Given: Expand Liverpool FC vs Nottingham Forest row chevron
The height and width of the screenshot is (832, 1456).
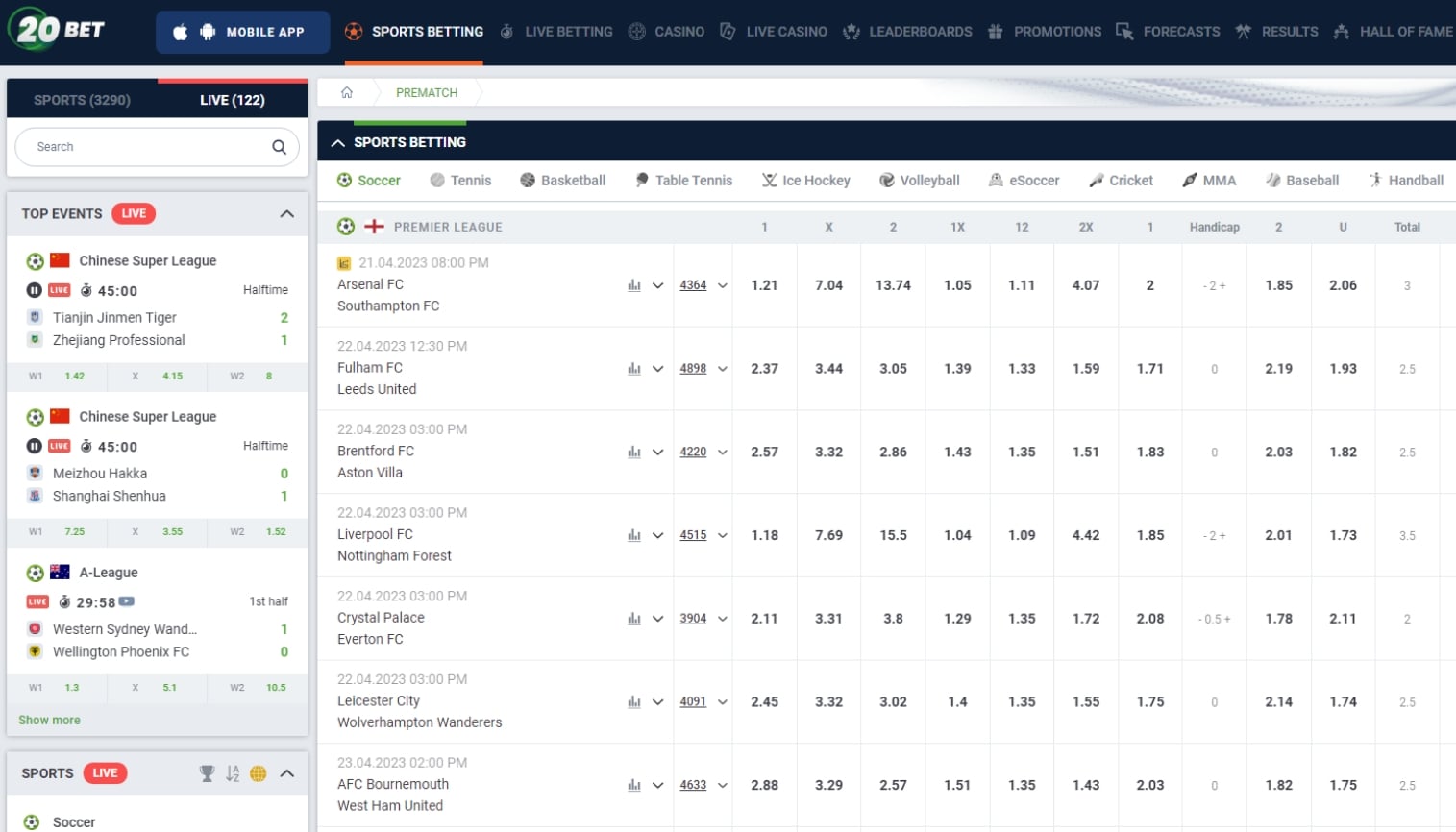Looking at the screenshot, I should 658,535.
